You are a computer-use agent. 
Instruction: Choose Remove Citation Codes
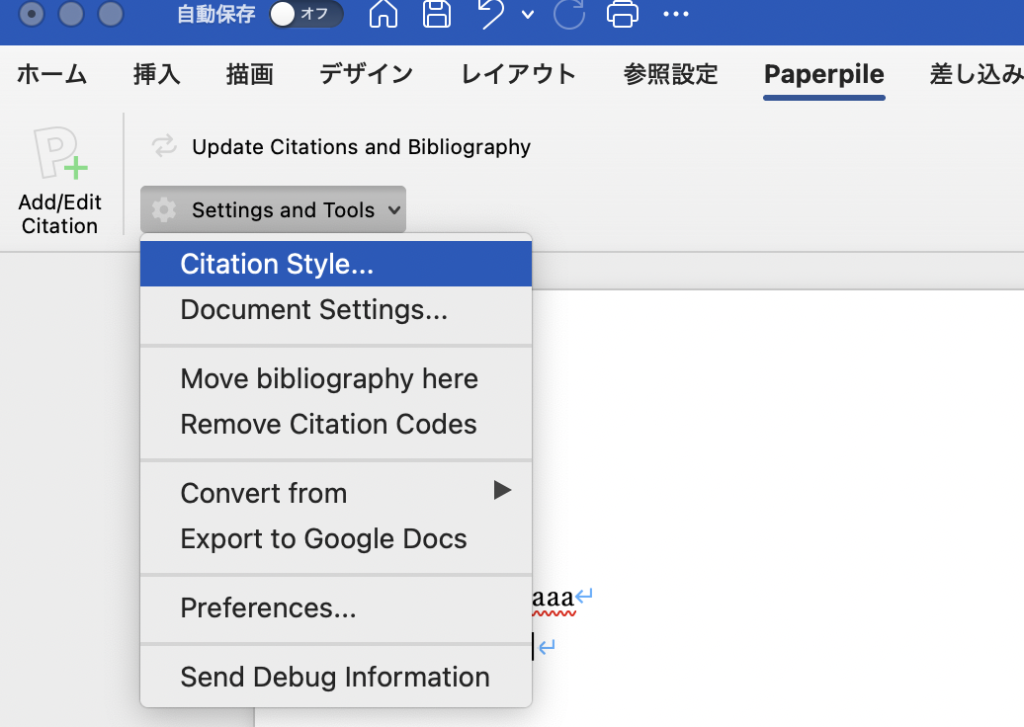coord(336,425)
